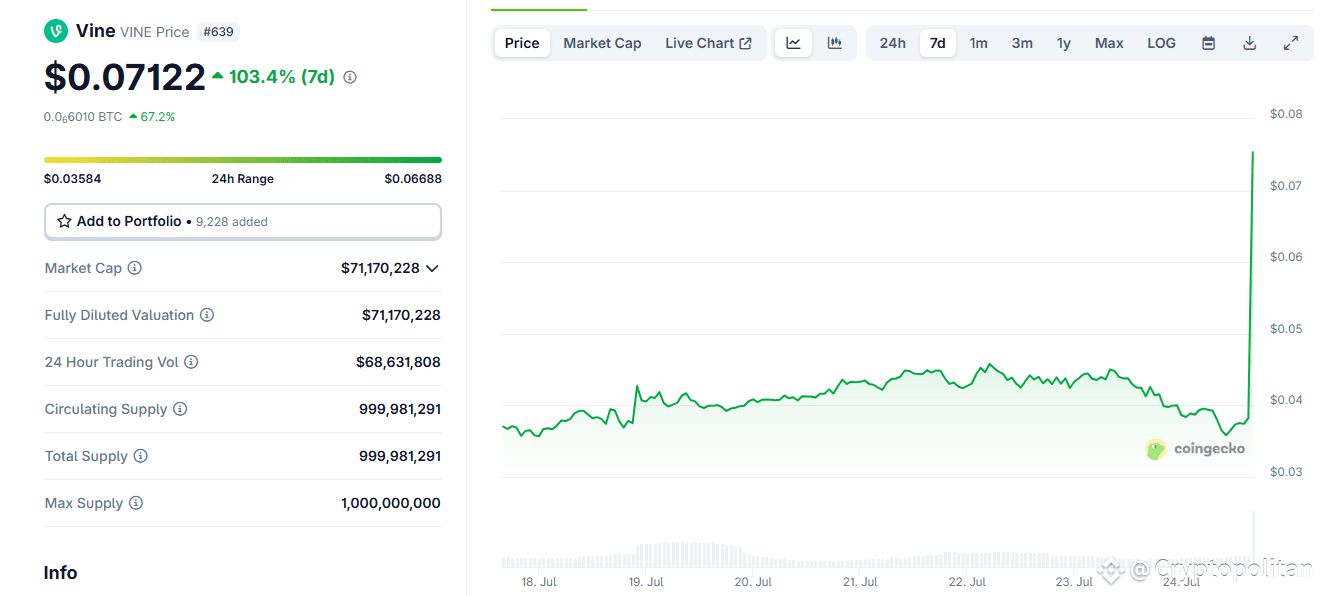1321x596 pixels.
Task: Click the 9,228 added text
Action: click(x=232, y=222)
